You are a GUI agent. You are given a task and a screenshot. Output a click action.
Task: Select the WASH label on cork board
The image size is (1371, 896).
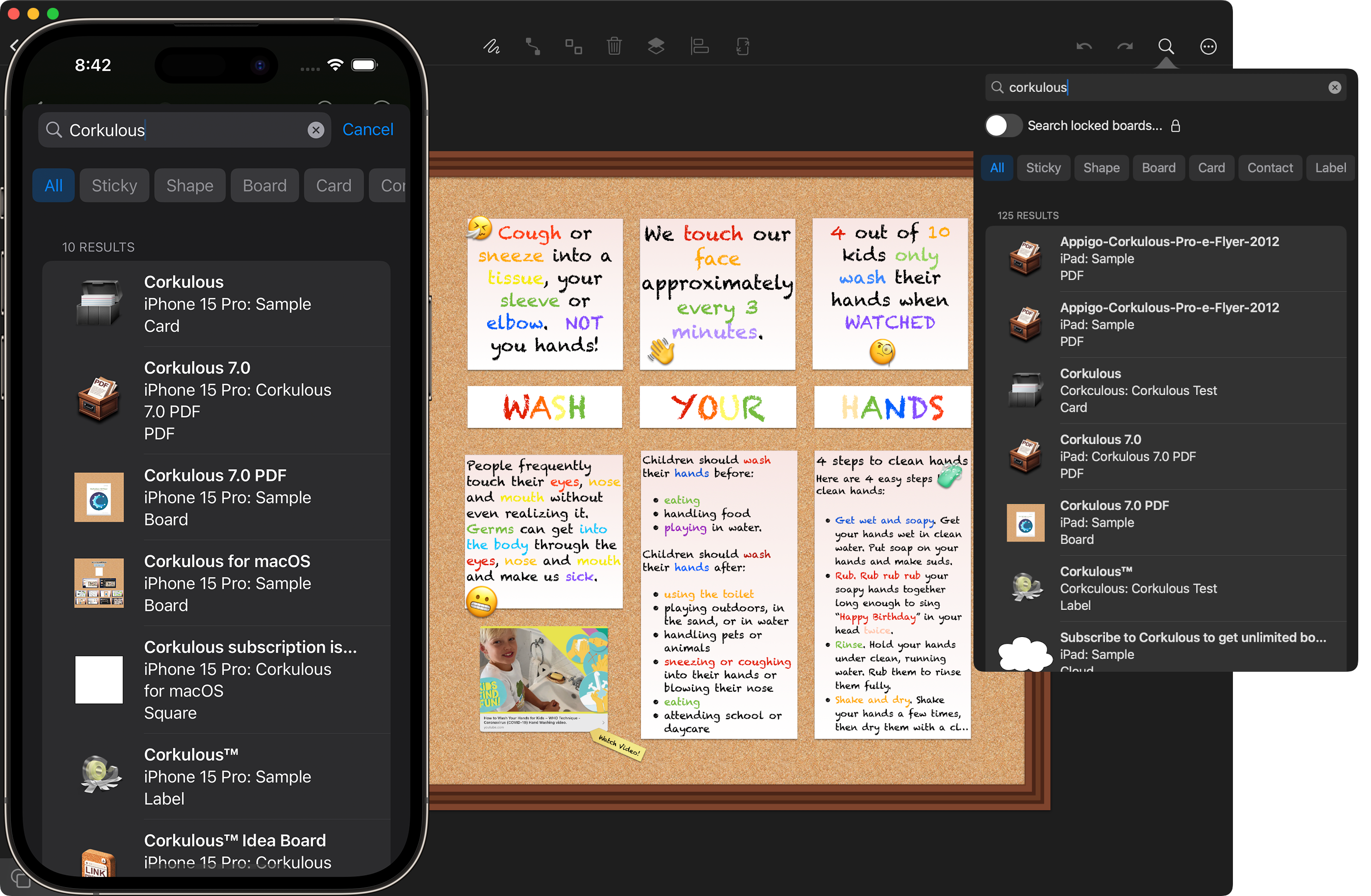pyautogui.click(x=544, y=407)
